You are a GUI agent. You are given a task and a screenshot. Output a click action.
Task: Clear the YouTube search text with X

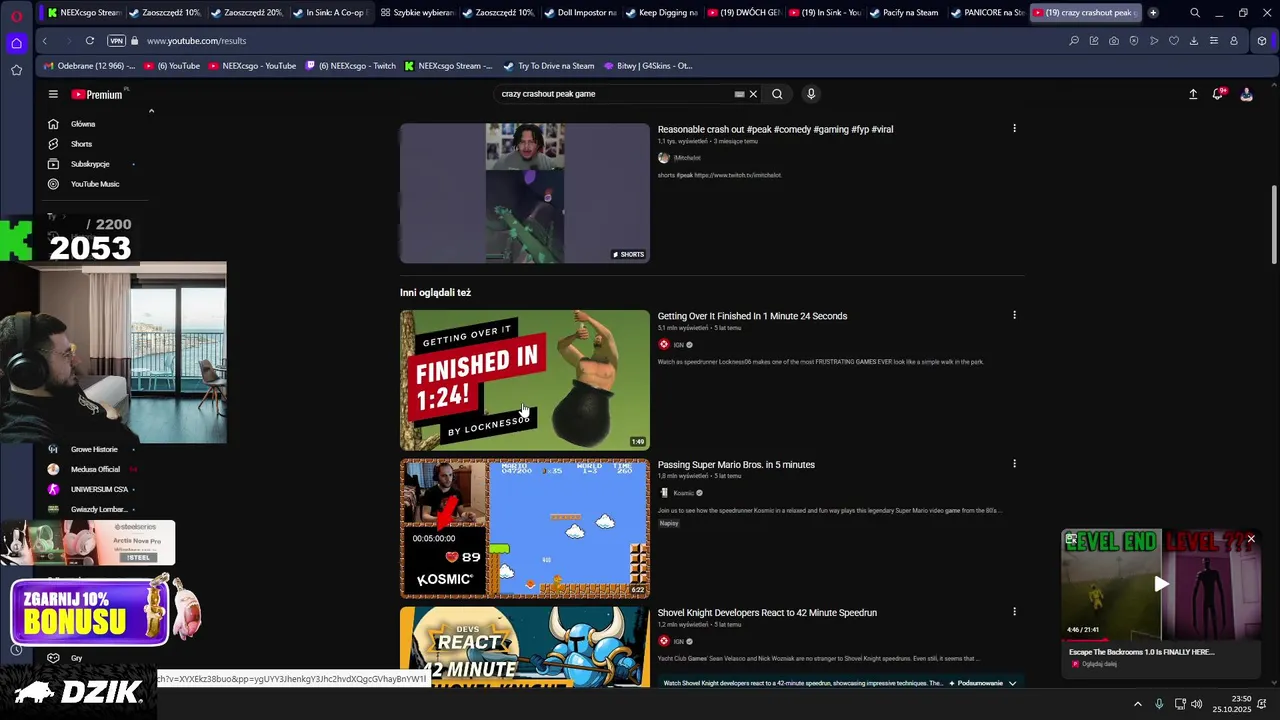[753, 94]
